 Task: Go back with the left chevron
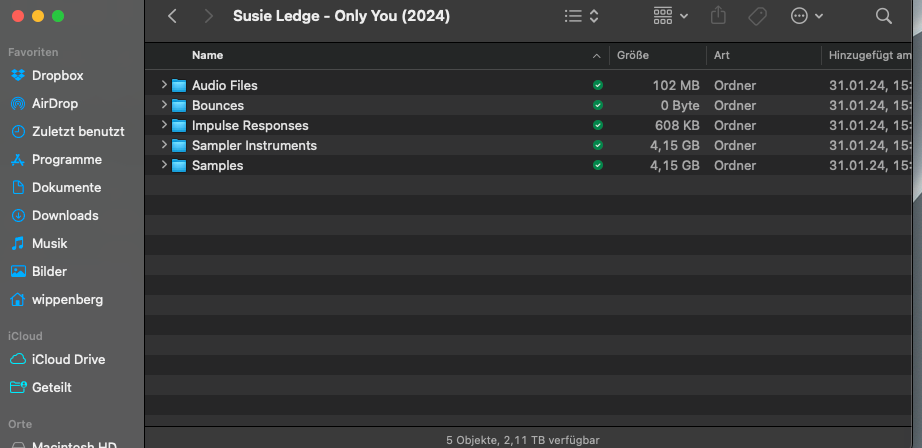tap(173, 16)
